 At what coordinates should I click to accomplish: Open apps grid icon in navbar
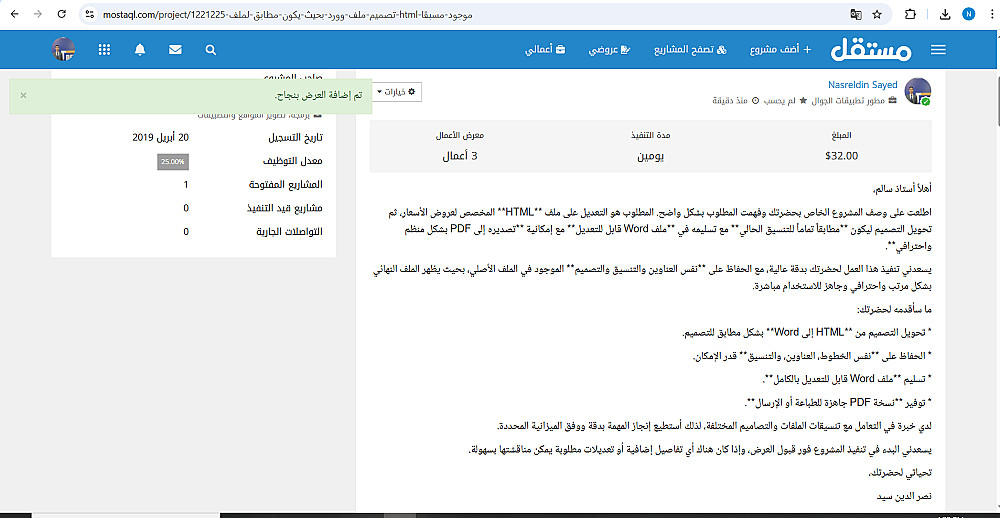(x=104, y=50)
